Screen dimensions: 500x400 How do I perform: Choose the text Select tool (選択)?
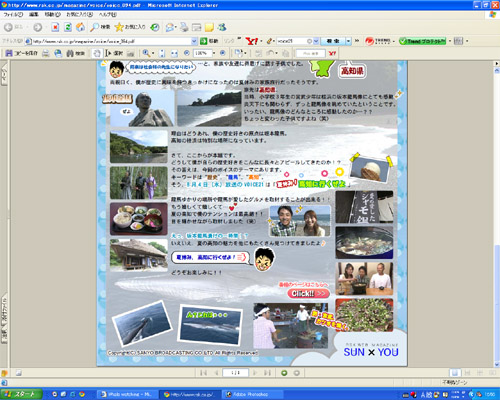tap(114, 53)
